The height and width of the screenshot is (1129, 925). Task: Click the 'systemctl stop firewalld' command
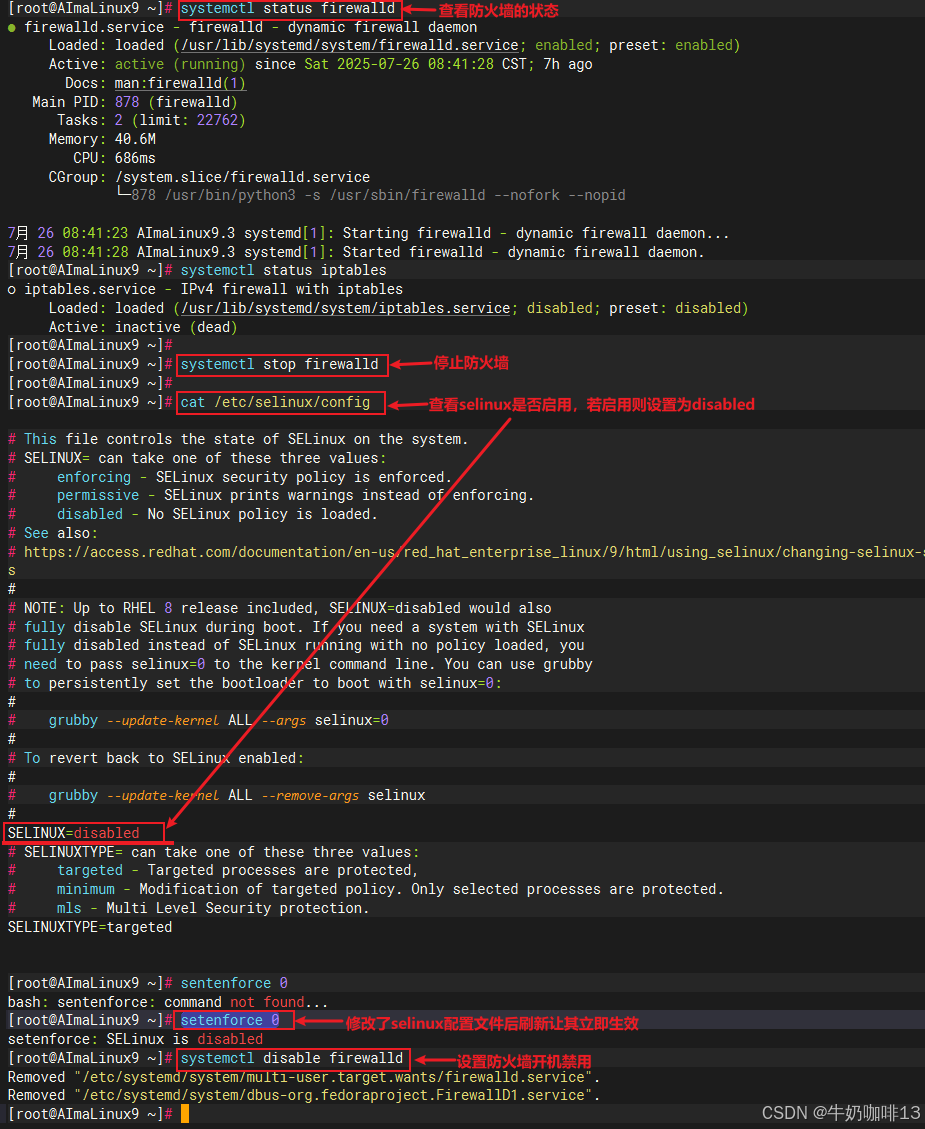pyautogui.click(x=279, y=364)
